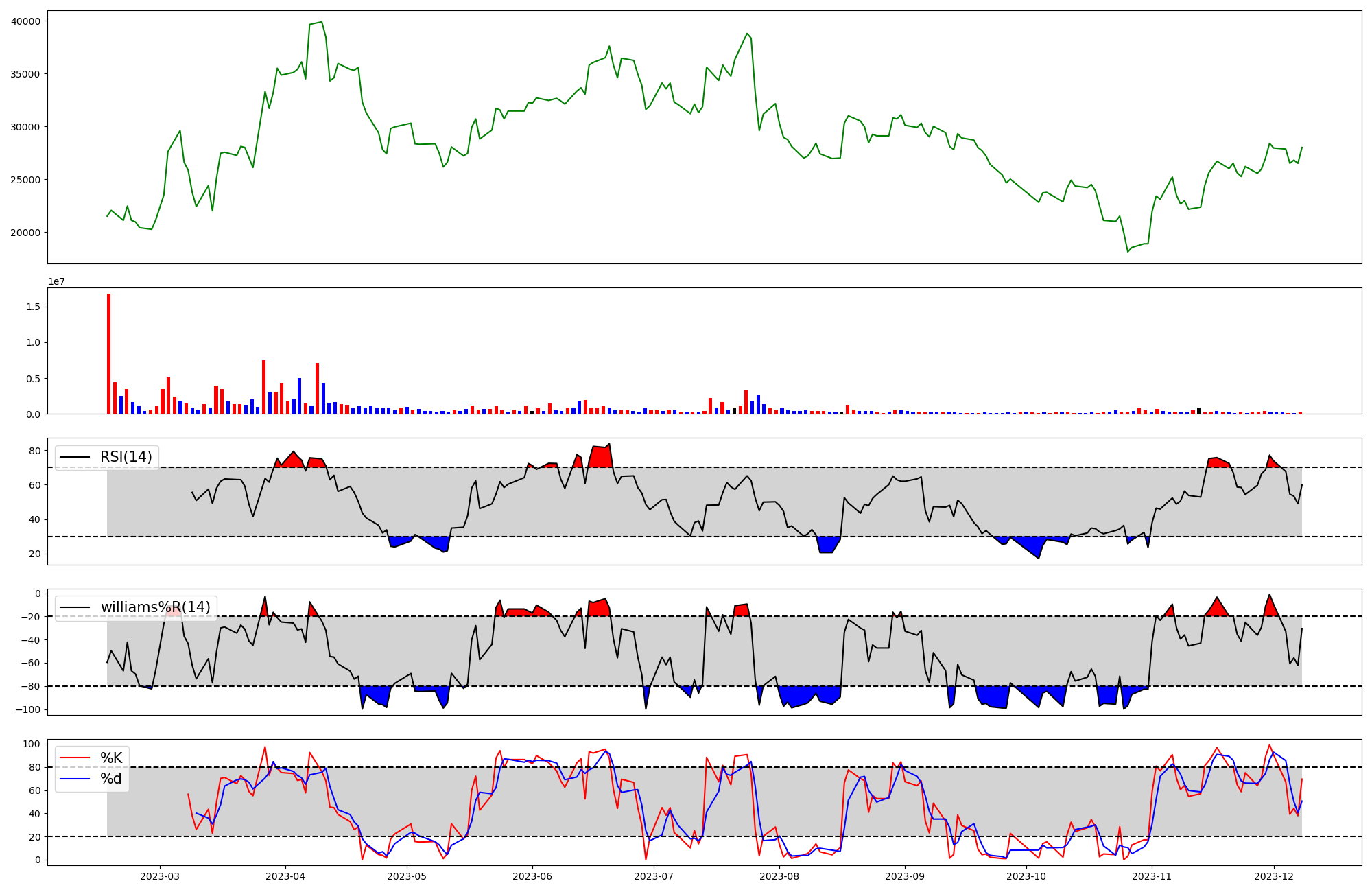
Task: Click the %d legend entry
Action: tap(111, 779)
